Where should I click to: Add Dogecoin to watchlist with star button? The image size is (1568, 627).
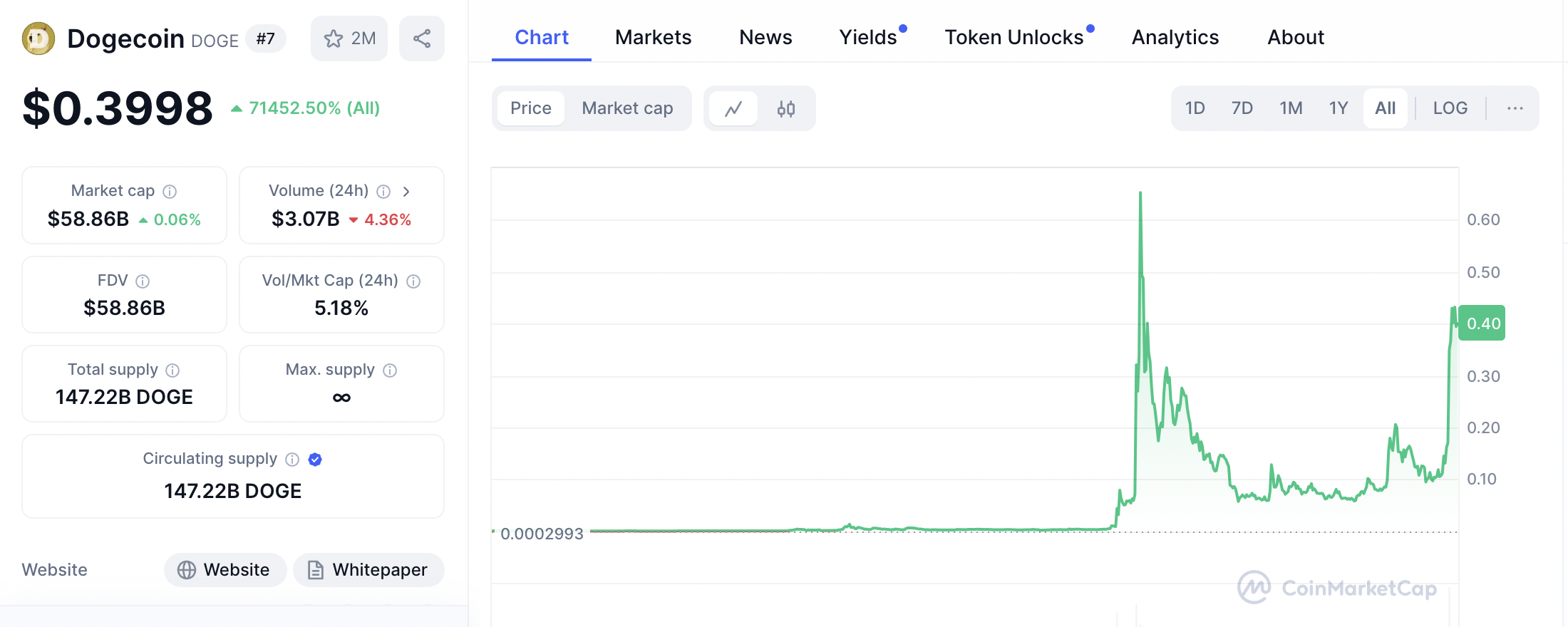[x=349, y=38]
